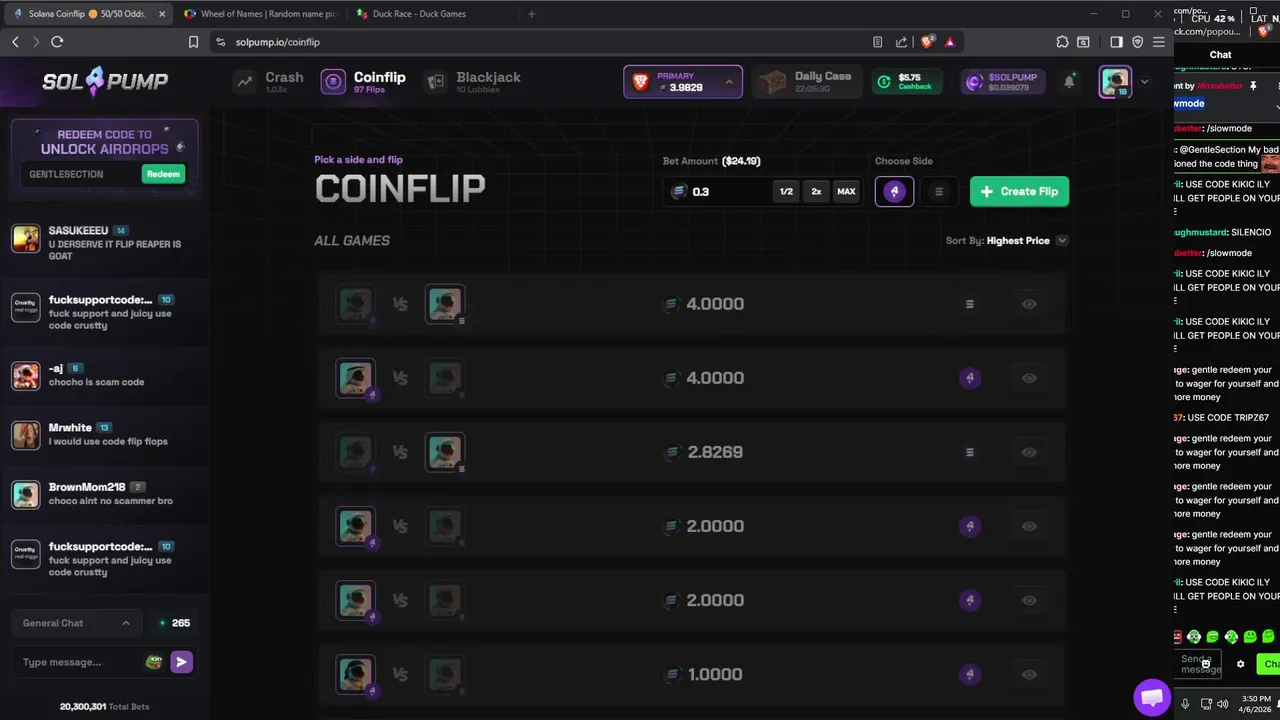Watch the 2.8269 flip via eye icon

(1029, 452)
